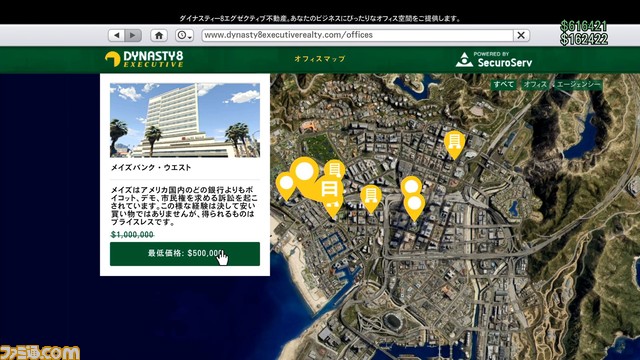Open the history clock dropdown
Image resolution: width=640 pixels, height=360 pixels.
[x=184, y=36]
